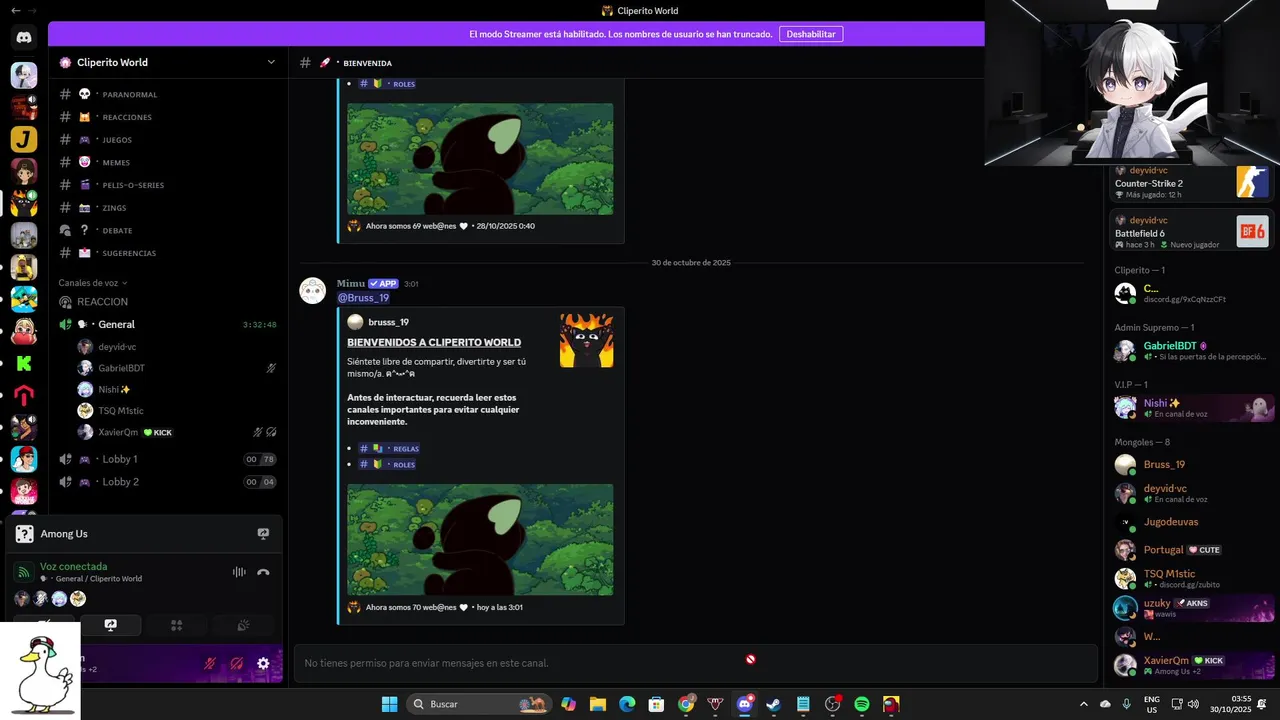Share screen button in voice panel
Screen dimensions: 1280x720
[x=111, y=625]
